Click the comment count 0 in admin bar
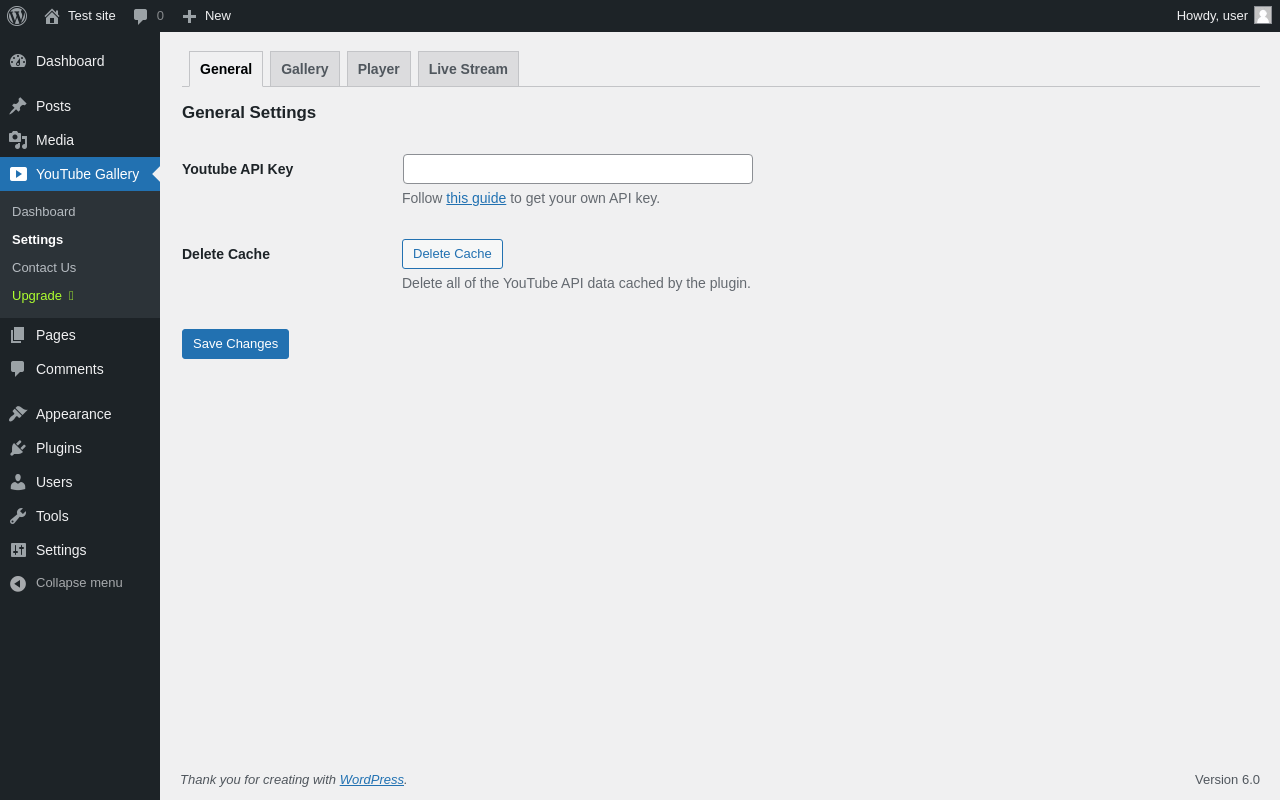The image size is (1280, 800). (160, 16)
